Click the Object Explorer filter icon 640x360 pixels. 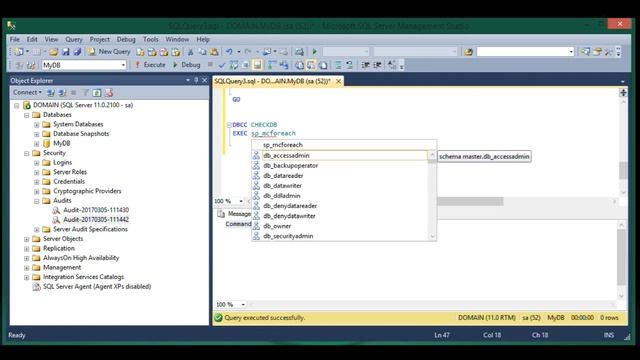pyautogui.click(x=85, y=93)
